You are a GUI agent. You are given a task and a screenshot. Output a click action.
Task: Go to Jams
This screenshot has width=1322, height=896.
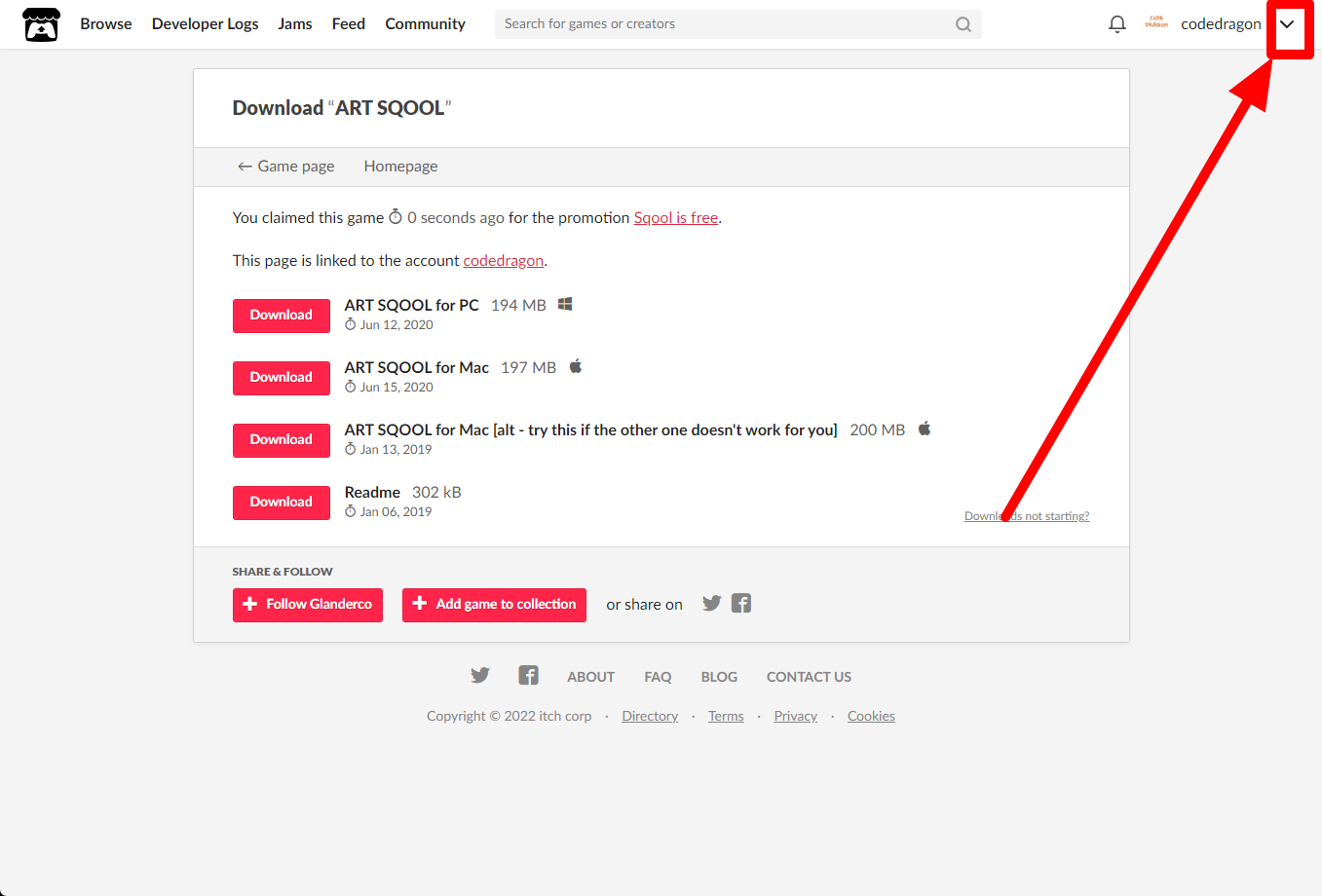295,24
